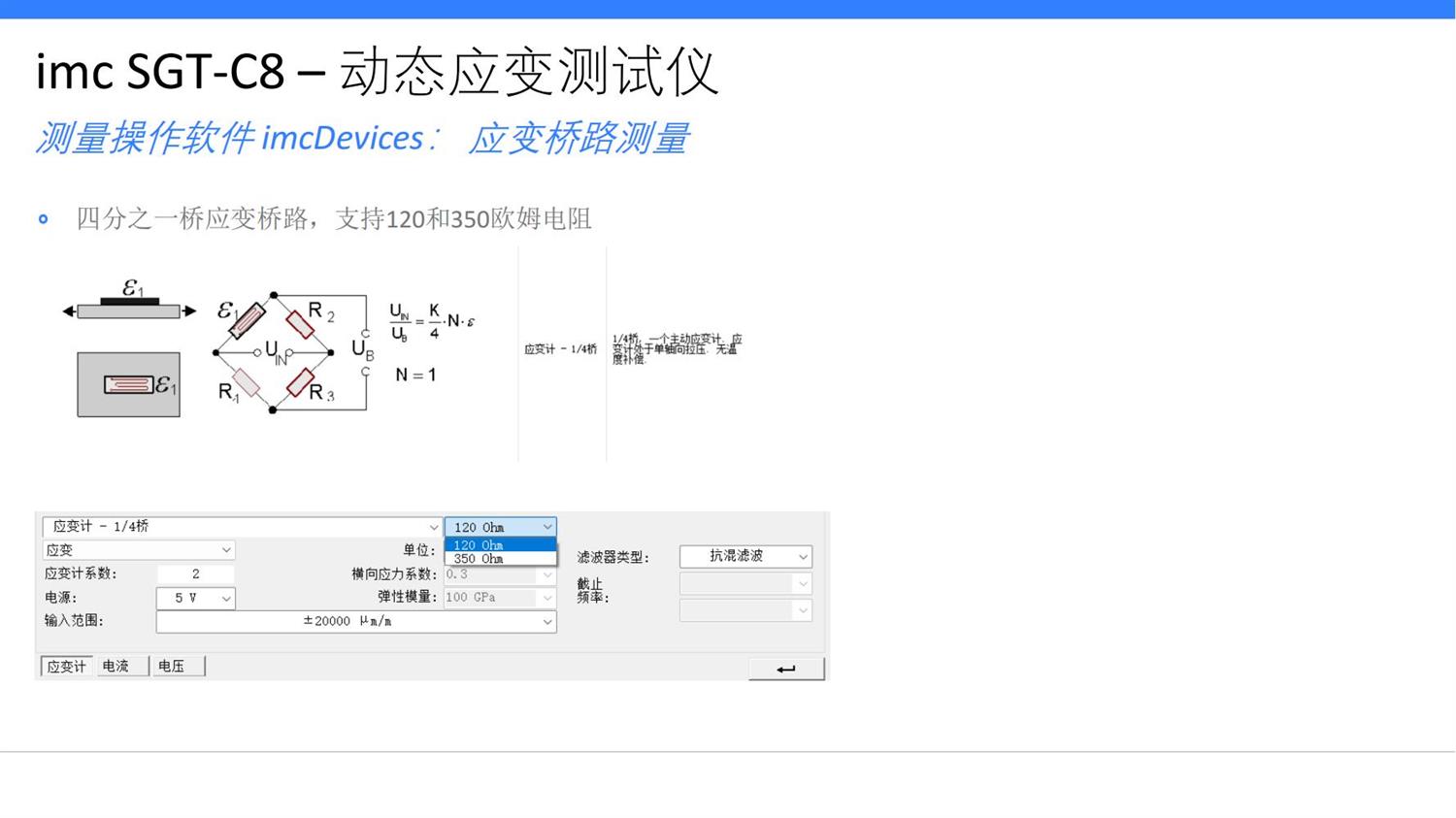
Task: Expand the 输入范围 ±20000 μm/m dropdown
Action: pyautogui.click(x=356, y=621)
